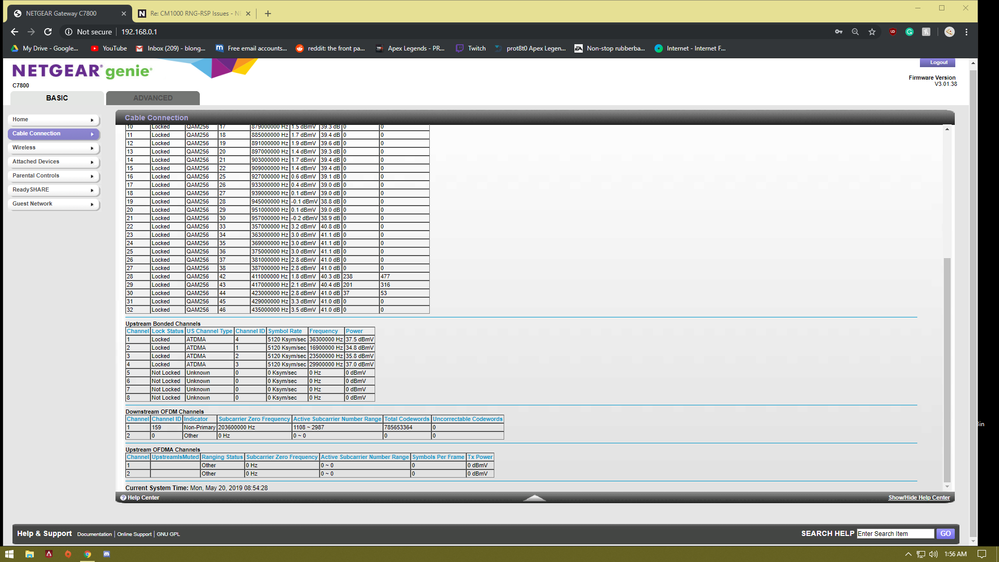Click the Windows Start button
The height and width of the screenshot is (562, 999).
9,554
